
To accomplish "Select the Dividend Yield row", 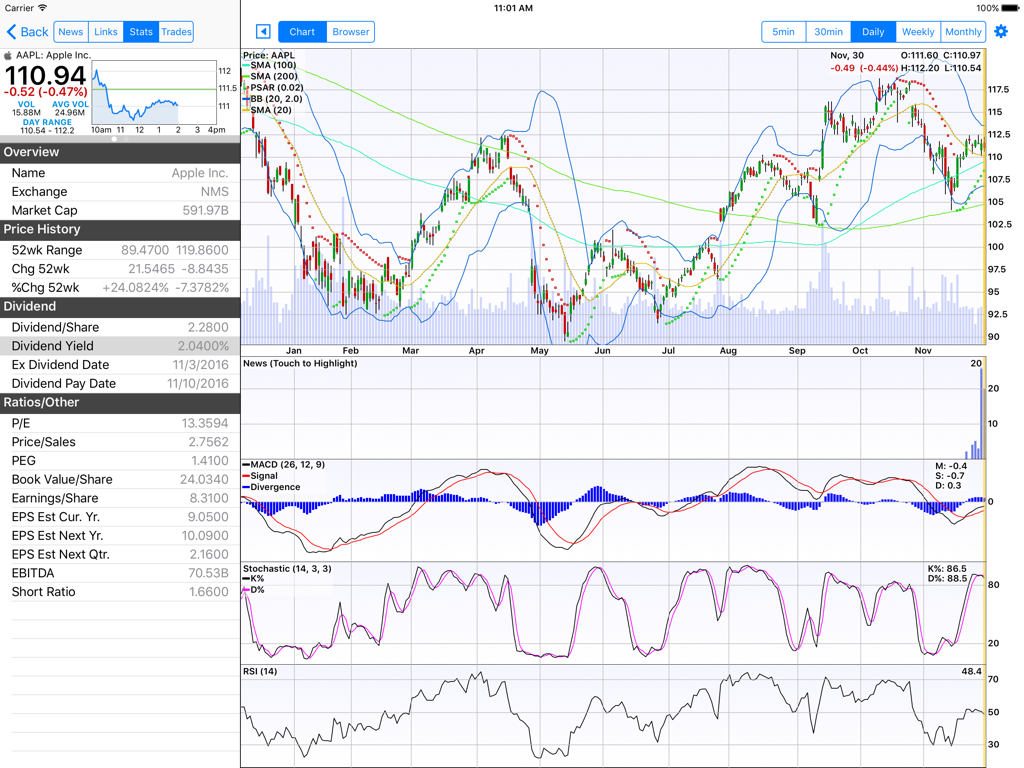I will coord(120,345).
